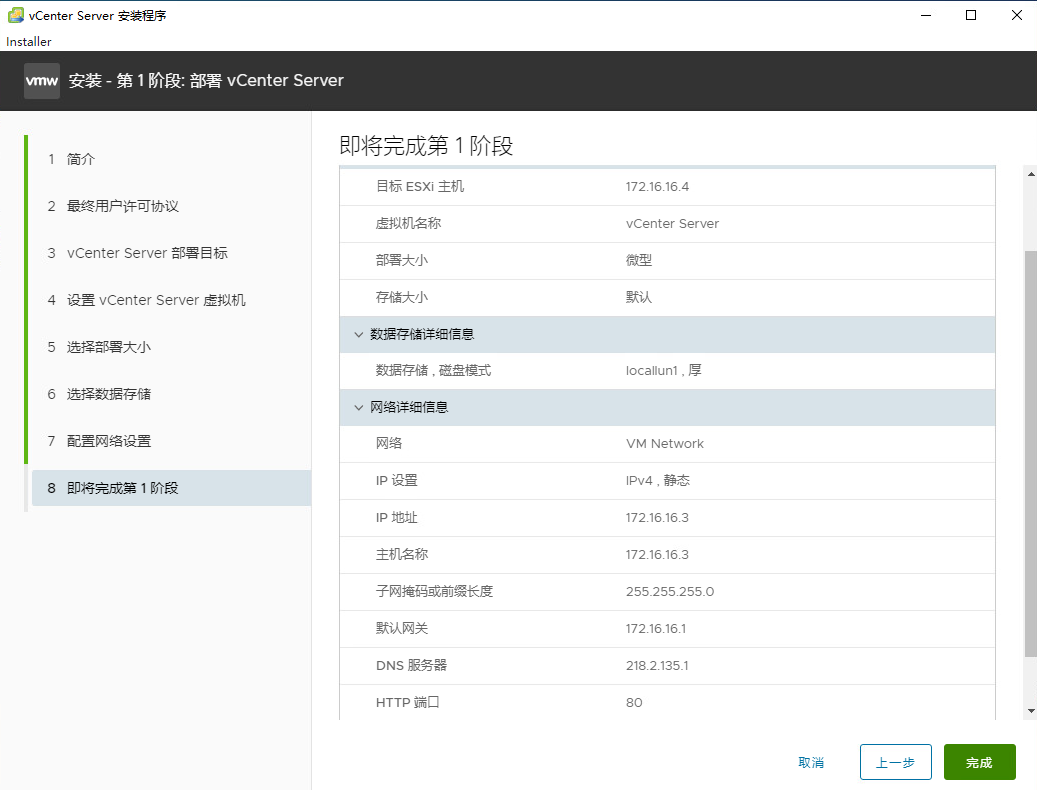Click the DNS 服务器 label

pyautogui.click(x=411, y=666)
